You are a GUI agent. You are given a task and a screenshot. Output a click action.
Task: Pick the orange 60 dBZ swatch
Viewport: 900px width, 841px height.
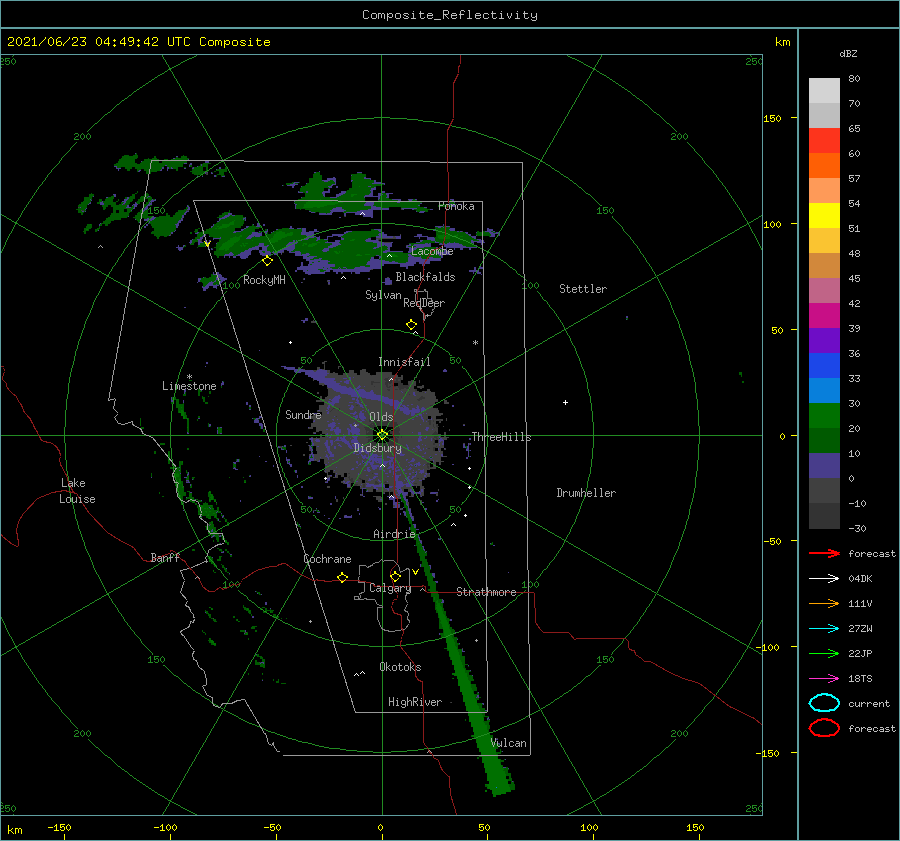click(824, 165)
